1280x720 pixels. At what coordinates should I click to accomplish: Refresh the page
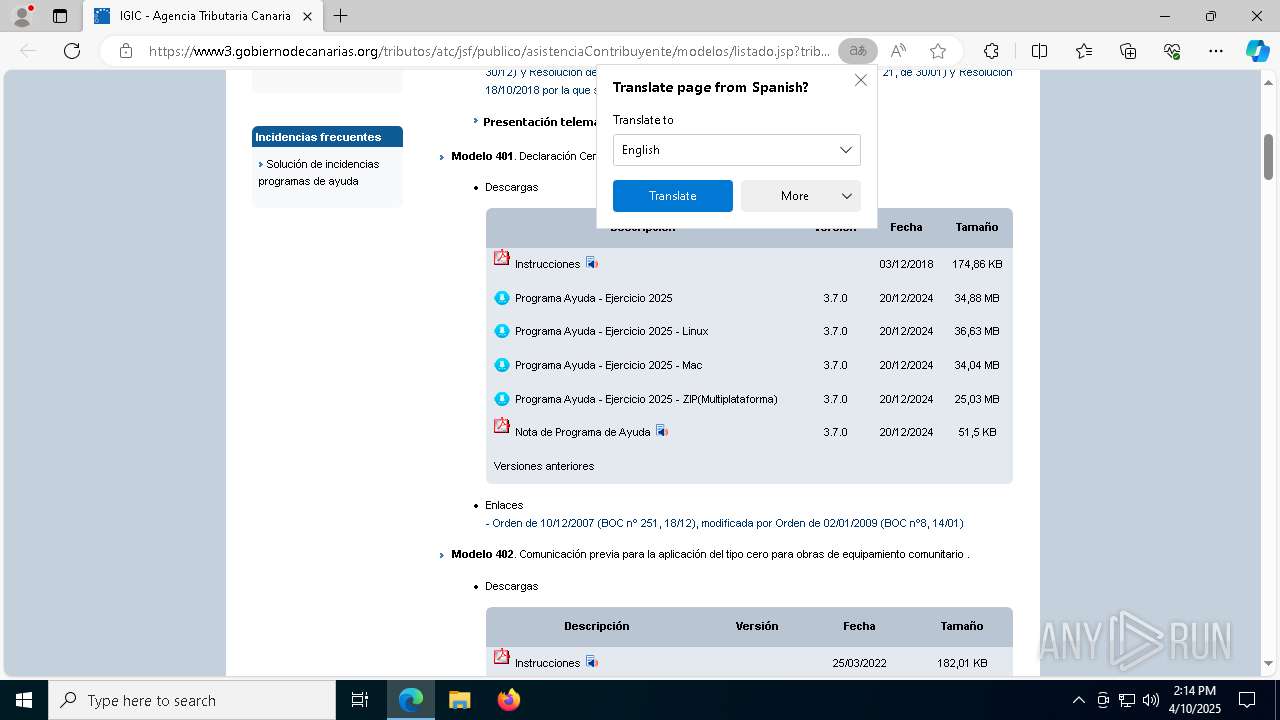click(72, 51)
